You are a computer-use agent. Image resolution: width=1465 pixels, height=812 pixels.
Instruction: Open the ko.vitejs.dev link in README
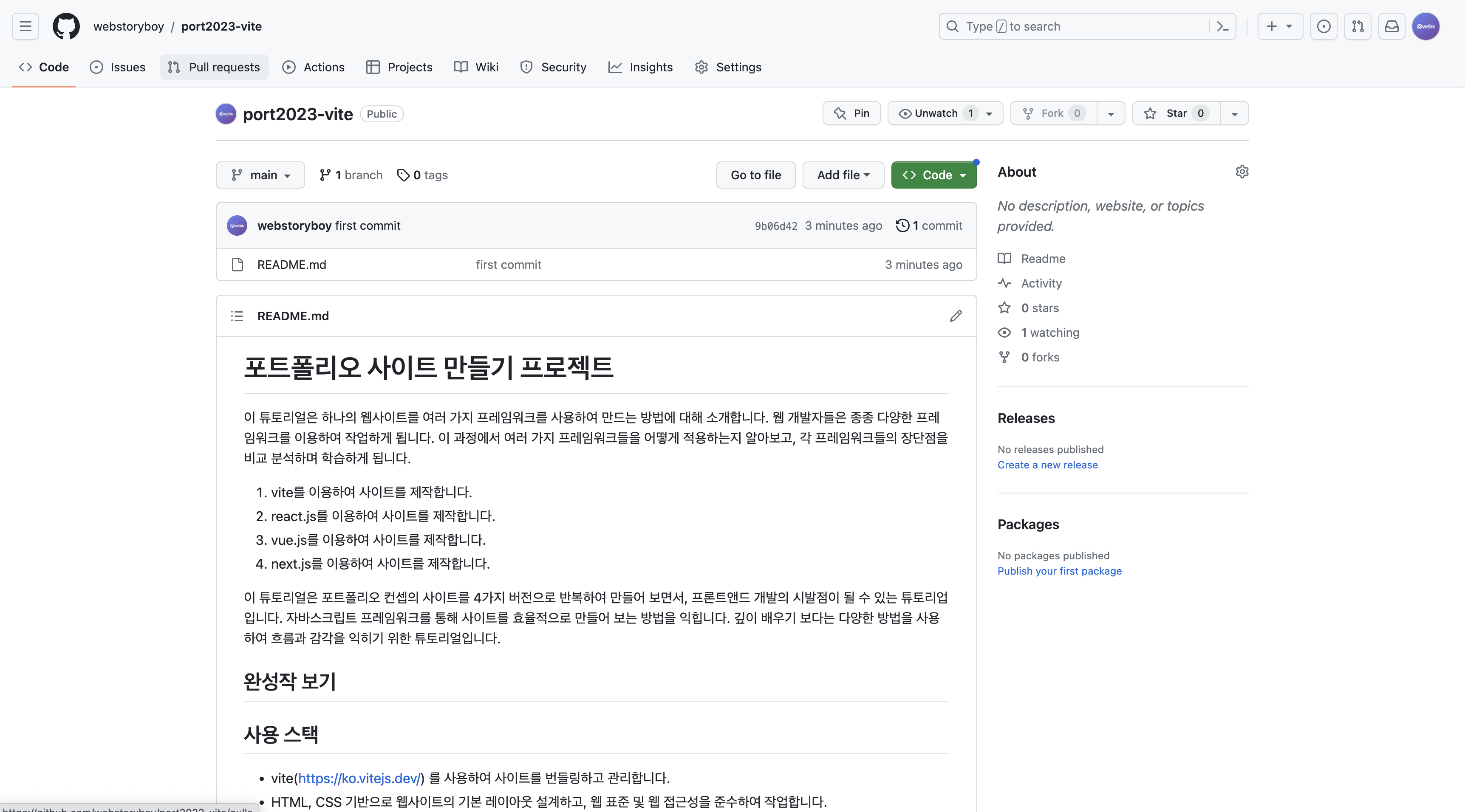pos(359,778)
